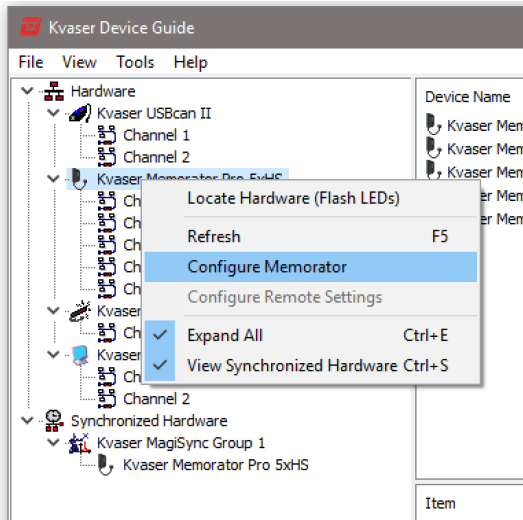Screen dimensions: 523x520
Task: Select the Hardware network root icon
Action: (54, 91)
